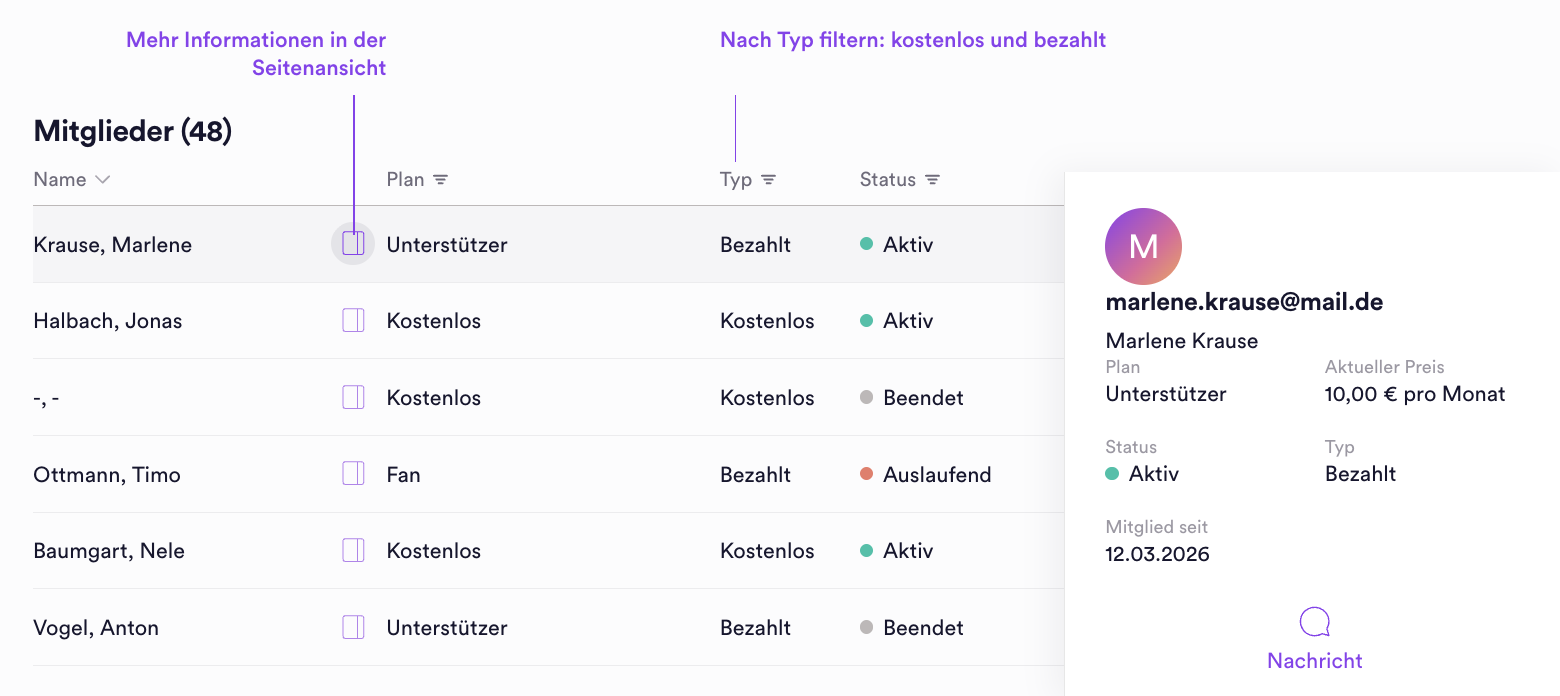This screenshot has height=696, width=1560.
Task: Open side view for Krause, Marlene
Action: (353, 244)
